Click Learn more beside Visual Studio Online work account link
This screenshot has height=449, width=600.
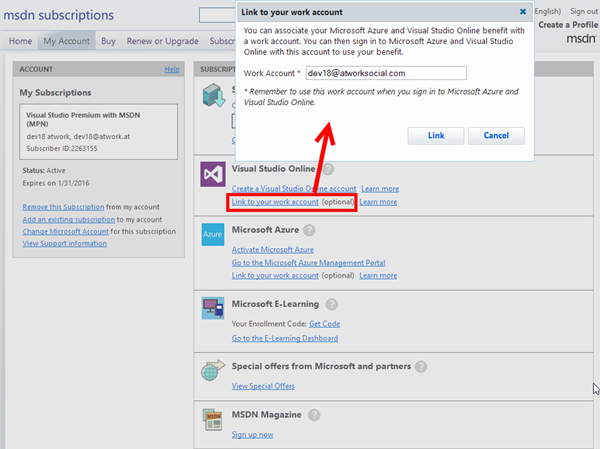(x=378, y=202)
